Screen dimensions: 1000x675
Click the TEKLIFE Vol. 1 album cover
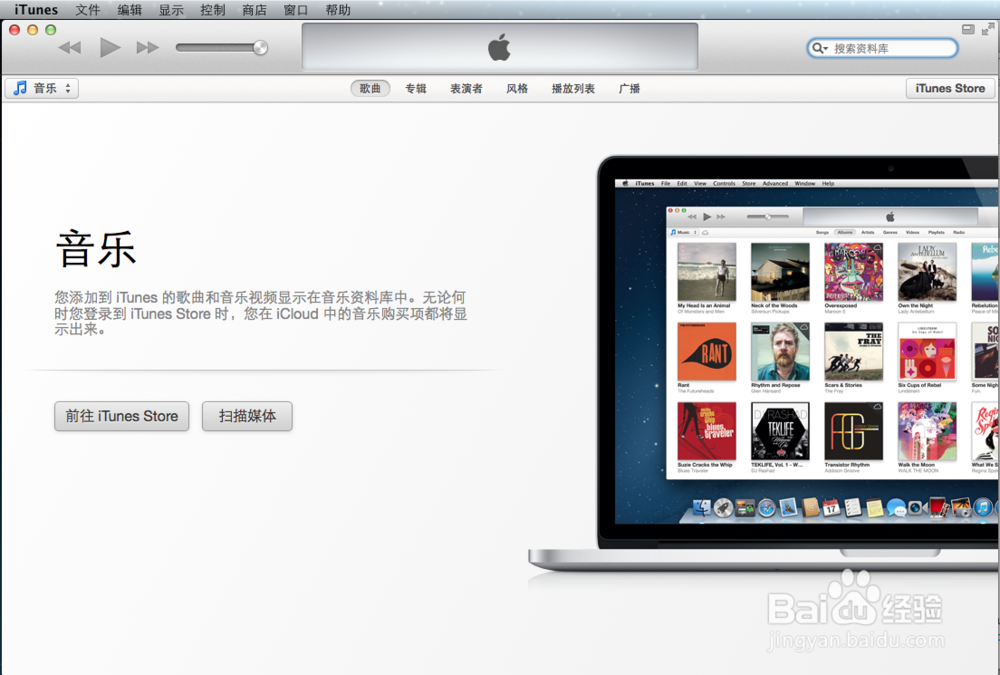pos(780,431)
